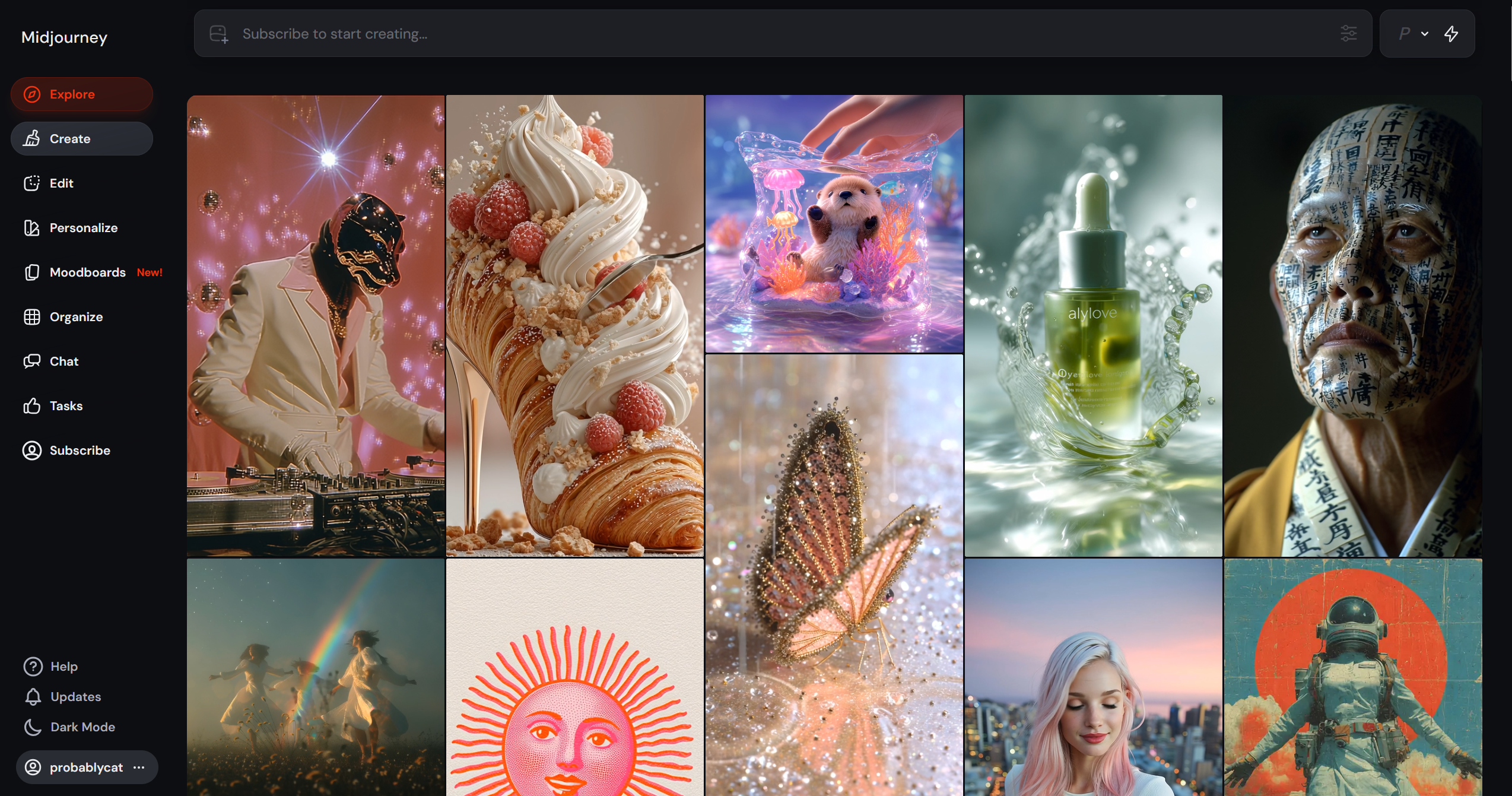Open Chat from the sidebar

63,361
